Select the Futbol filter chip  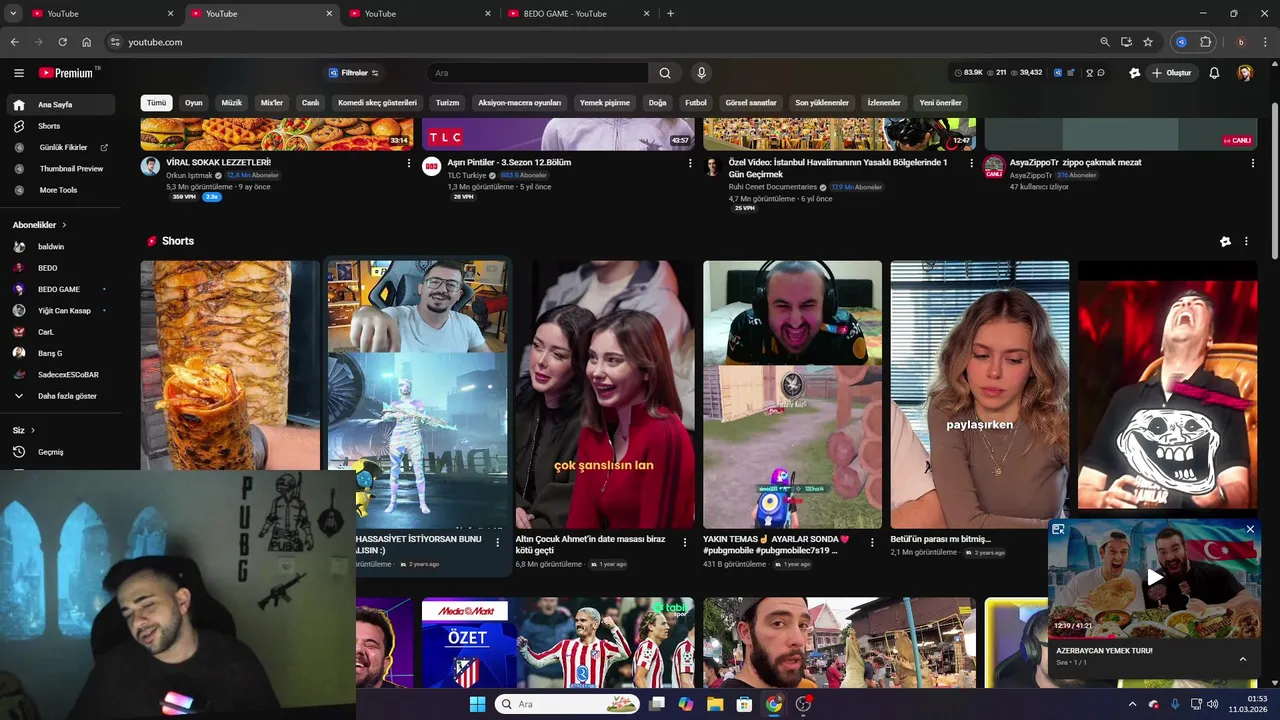point(696,103)
